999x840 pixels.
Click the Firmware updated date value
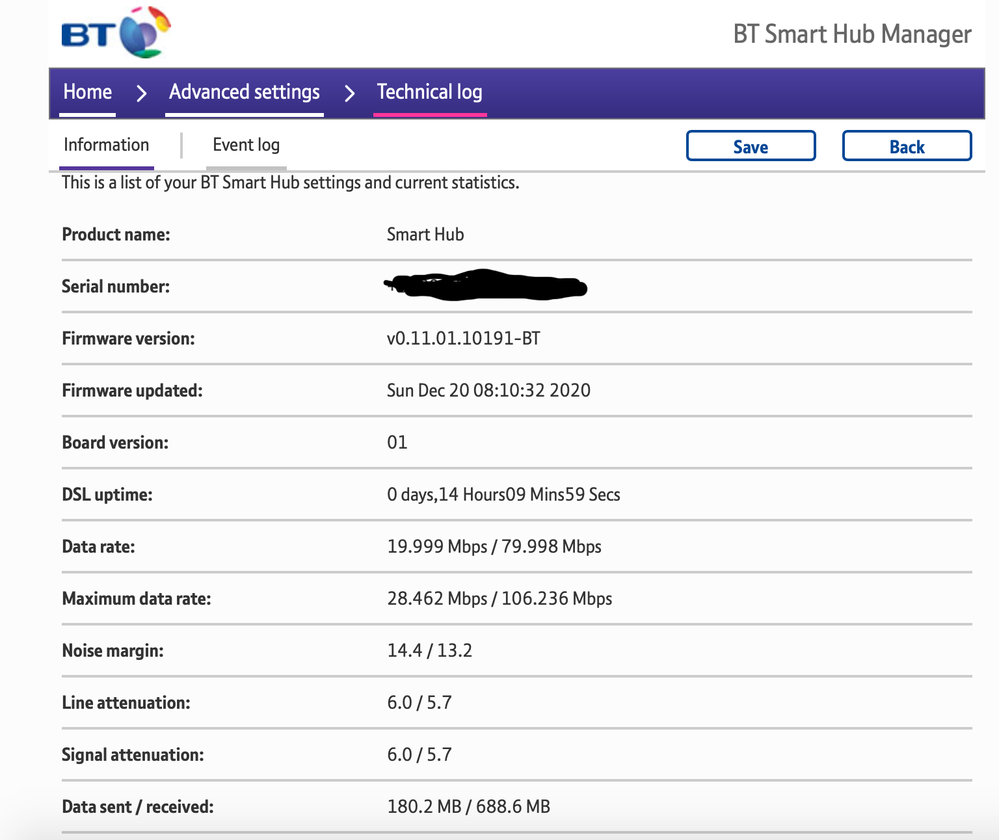pyautogui.click(x=488, y=390)
